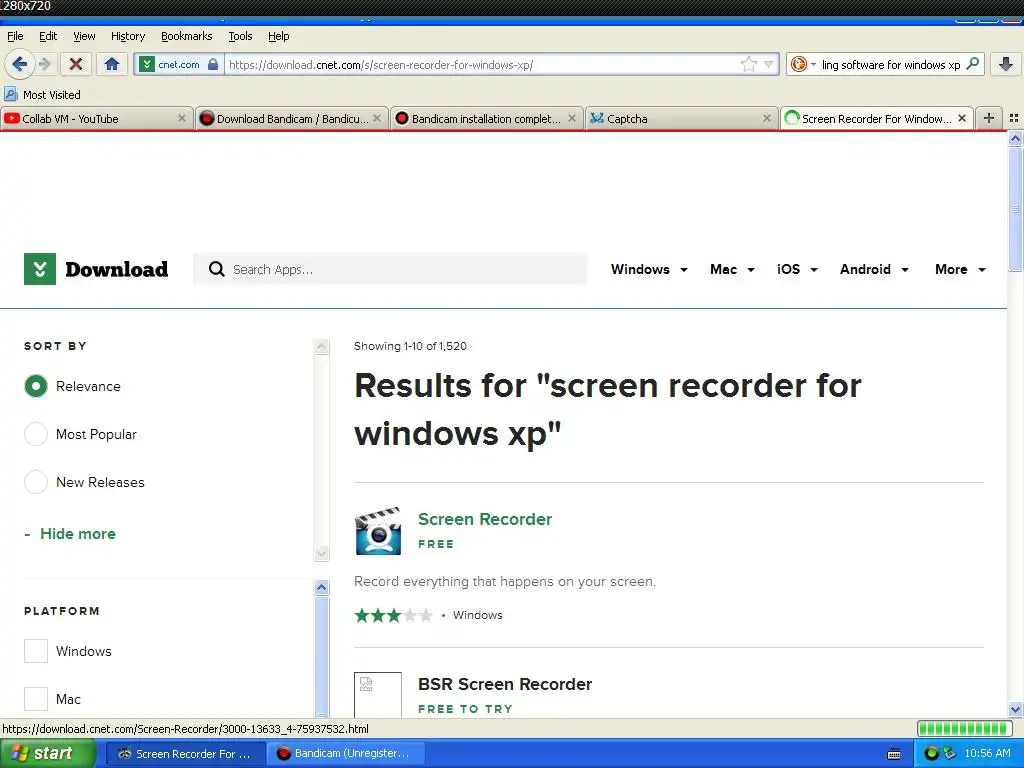Check the Windows platform checkbox

36,651
